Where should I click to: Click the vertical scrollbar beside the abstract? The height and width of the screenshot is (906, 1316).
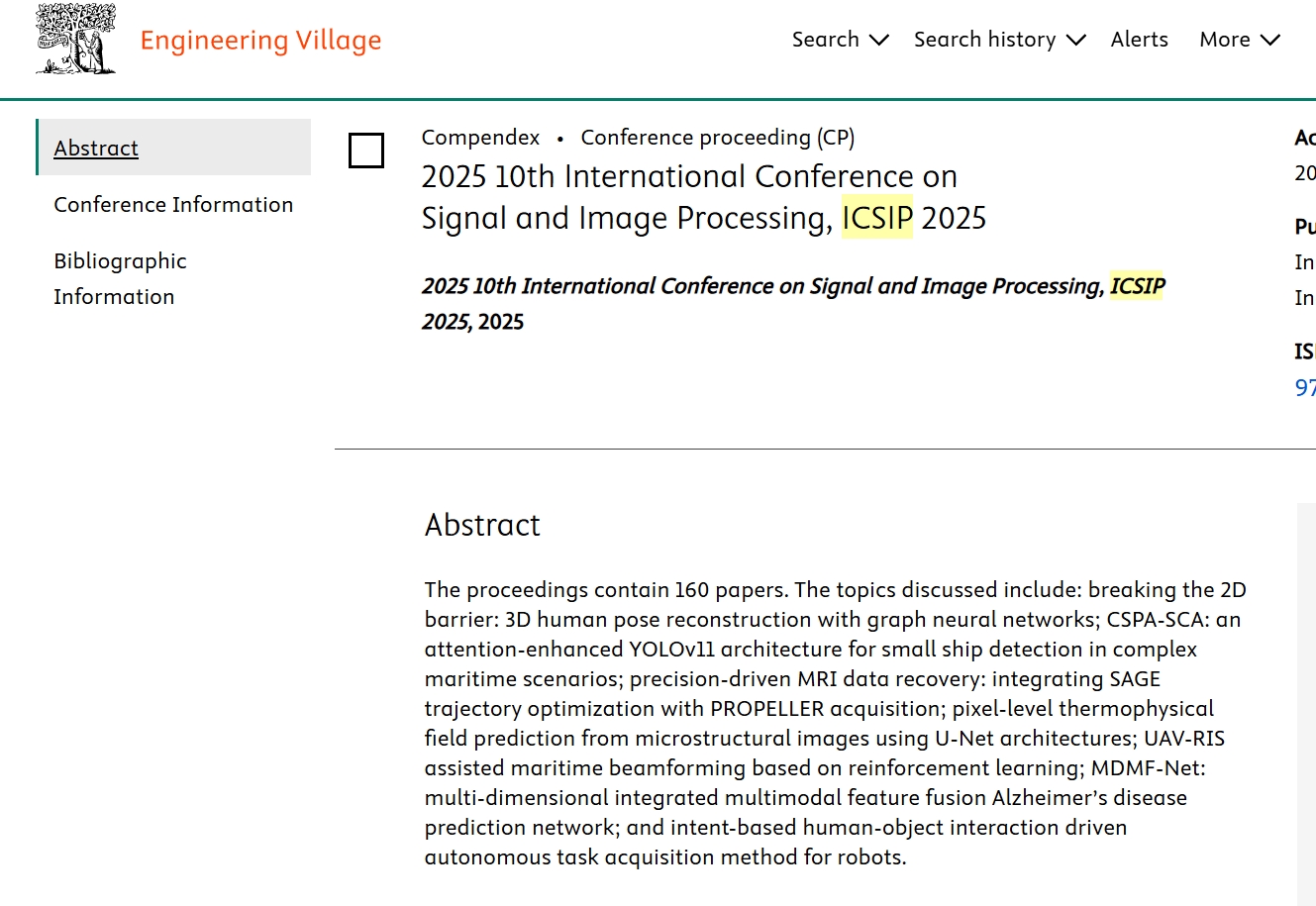[1306, 693]
